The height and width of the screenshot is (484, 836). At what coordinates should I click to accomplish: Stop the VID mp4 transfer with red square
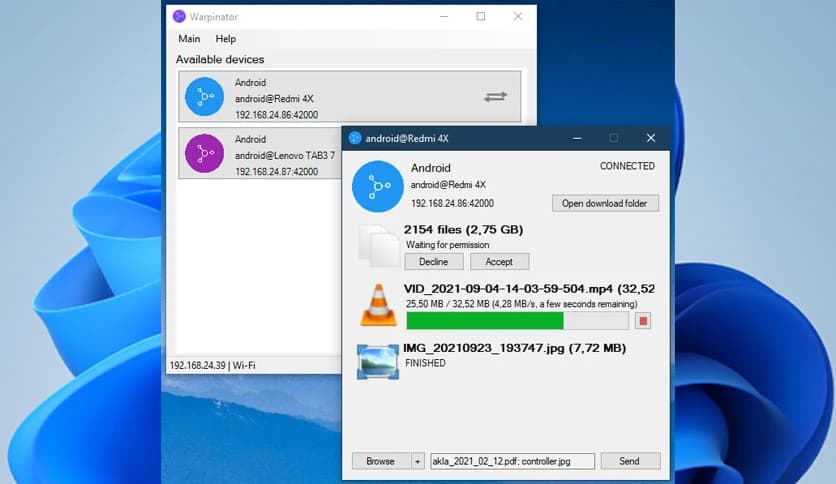[x=643, y=321]
